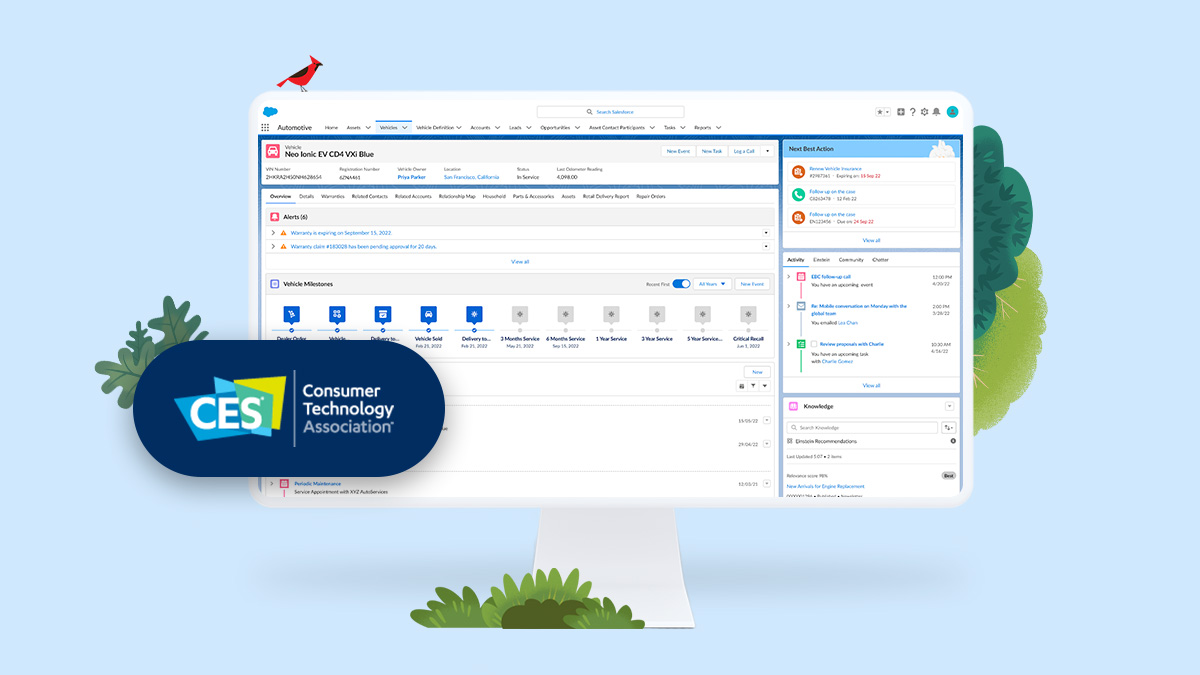Open the App Launcher grid icon

(x=265, y=127)
